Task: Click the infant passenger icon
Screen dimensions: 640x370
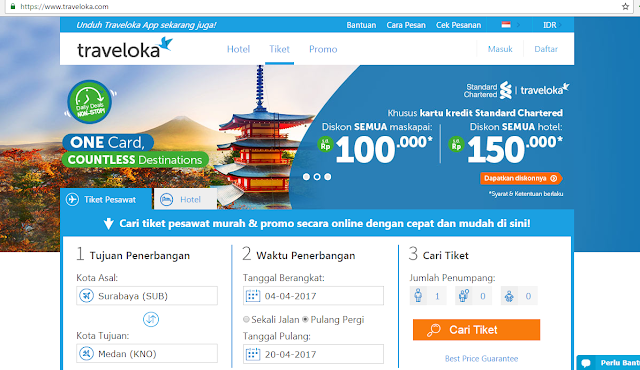Action: (x=509, y=296)
